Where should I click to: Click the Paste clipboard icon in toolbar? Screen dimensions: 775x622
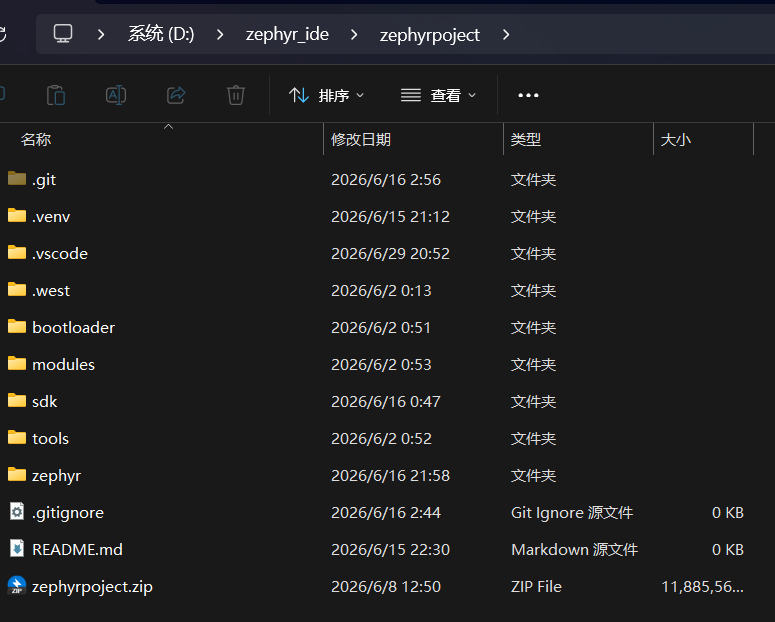tap(56, 95)
